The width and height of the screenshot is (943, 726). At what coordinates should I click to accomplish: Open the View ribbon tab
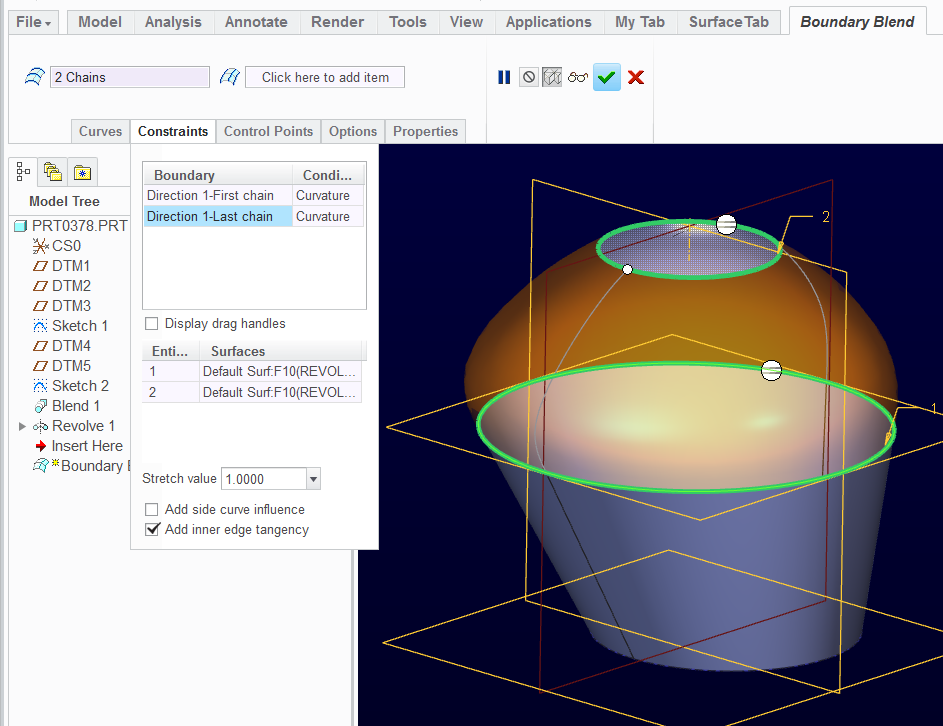click(x=466, y=22)
